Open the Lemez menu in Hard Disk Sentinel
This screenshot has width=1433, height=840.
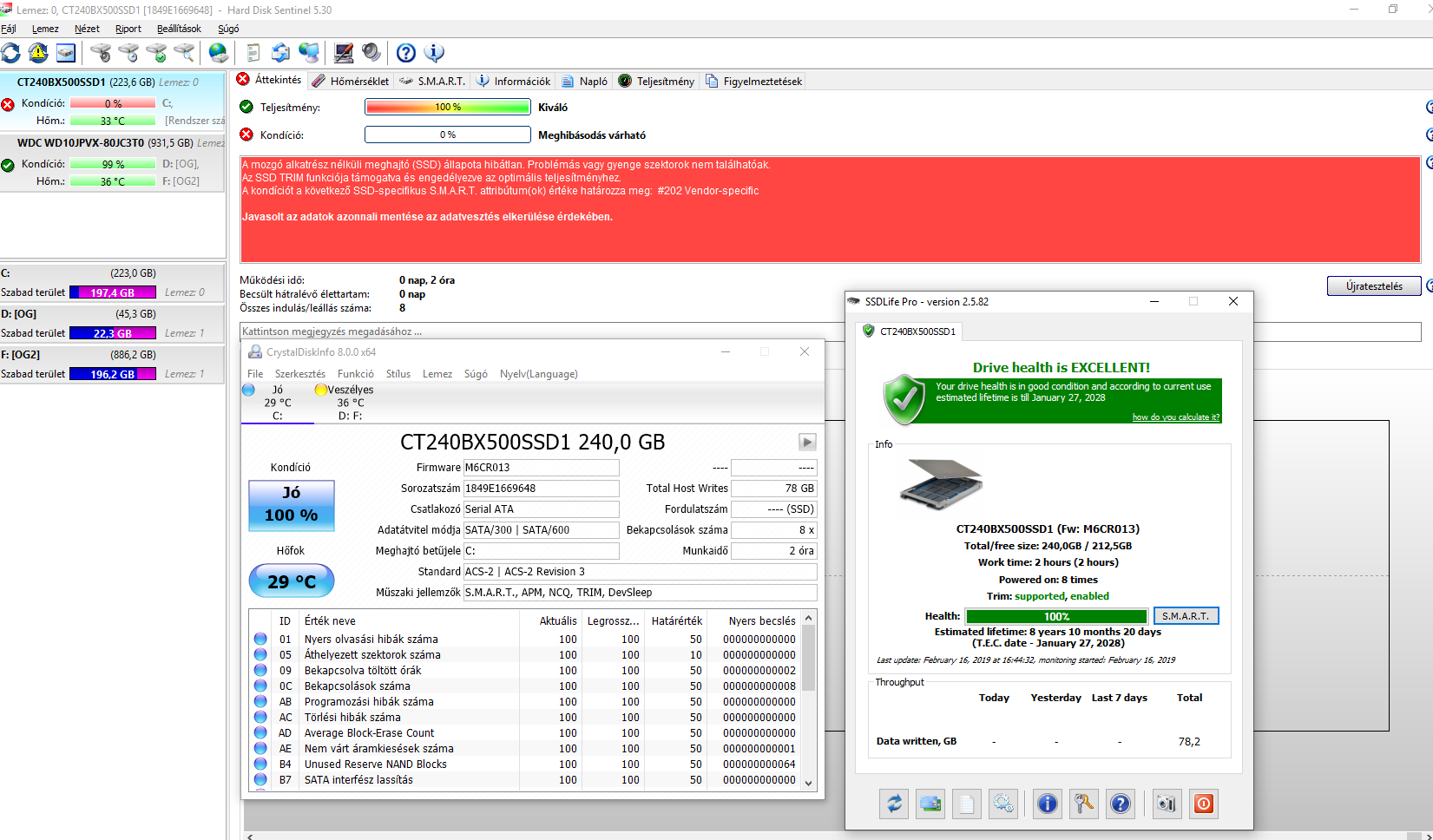click(45, 29)
